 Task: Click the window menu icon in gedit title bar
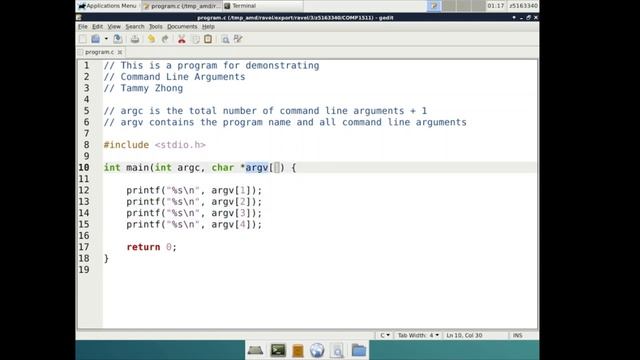point(79,18)
